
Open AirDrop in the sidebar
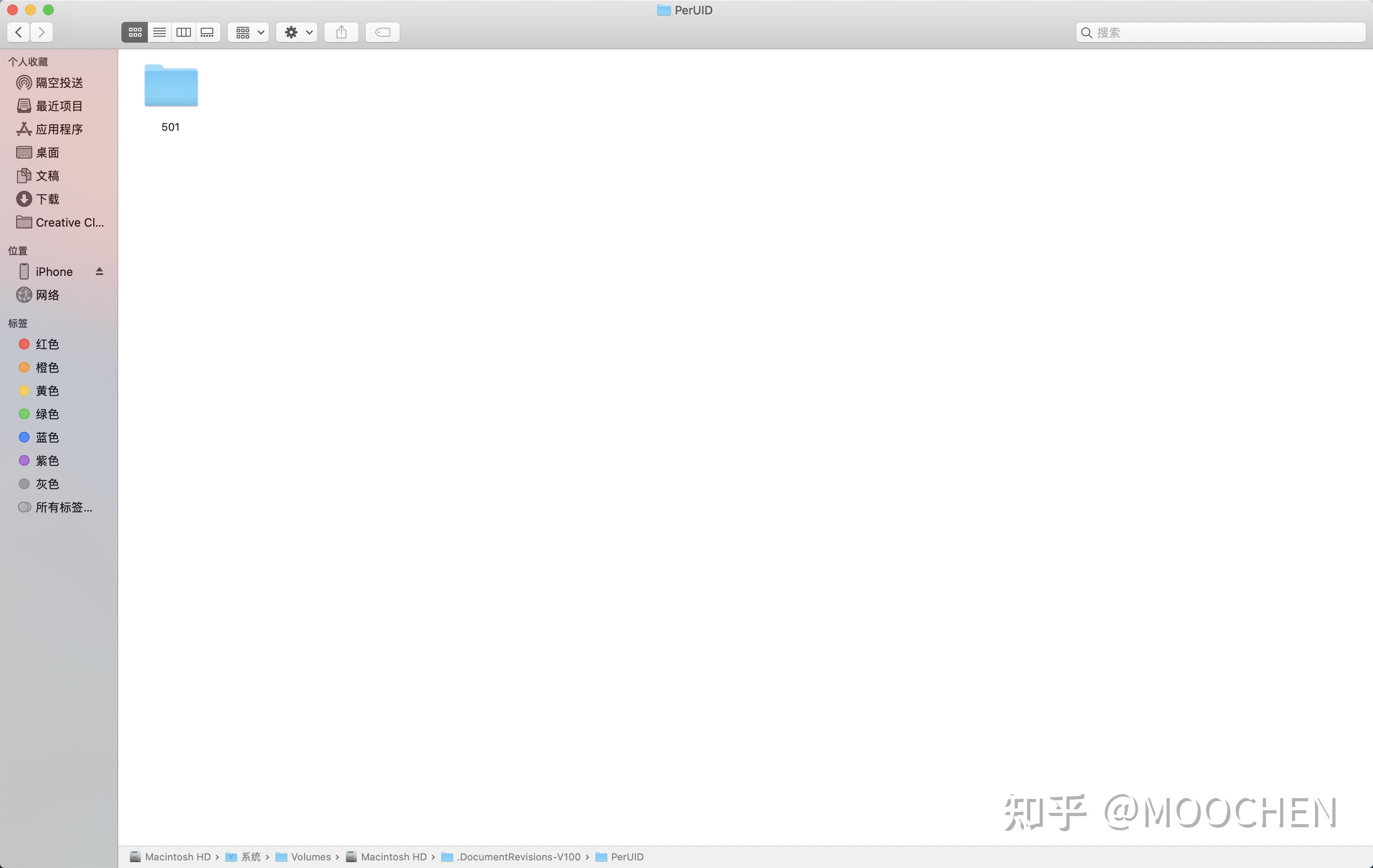[x=59, y=83]
